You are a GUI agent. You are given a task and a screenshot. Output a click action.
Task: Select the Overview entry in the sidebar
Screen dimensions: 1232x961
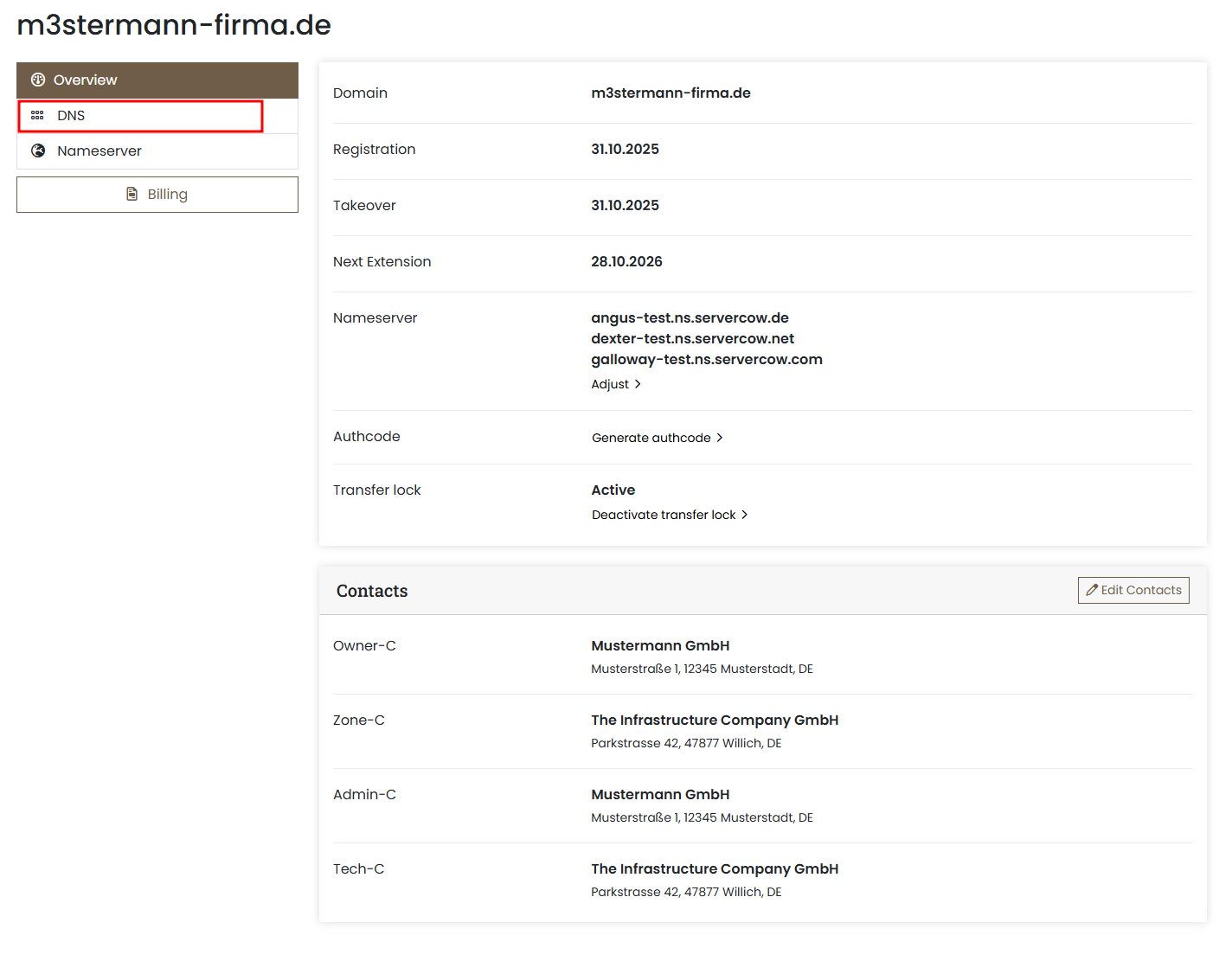(84, 80)
